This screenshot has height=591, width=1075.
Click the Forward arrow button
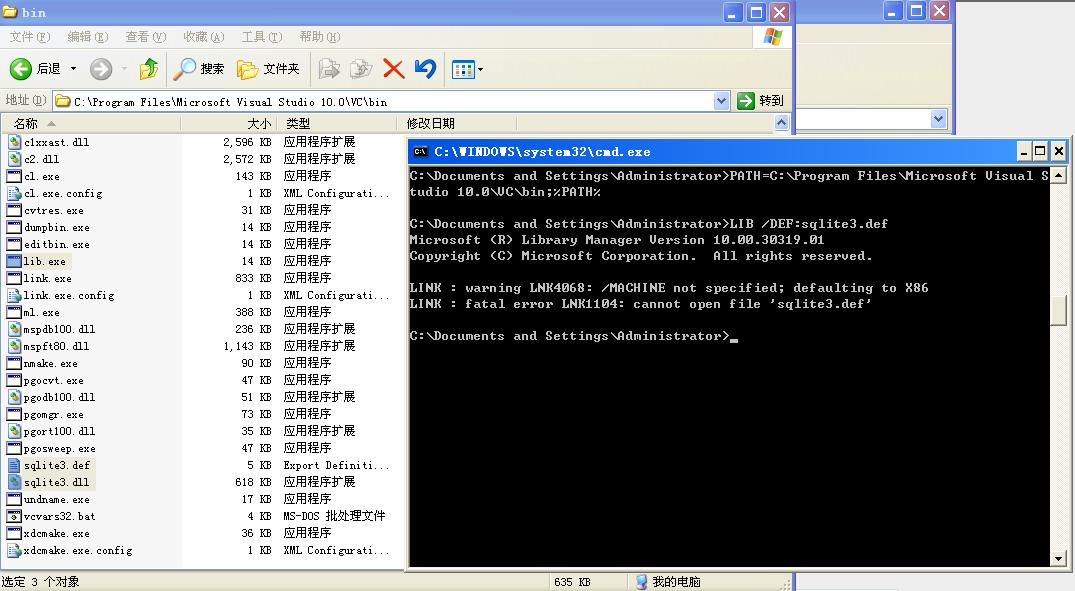pos(101,69)
